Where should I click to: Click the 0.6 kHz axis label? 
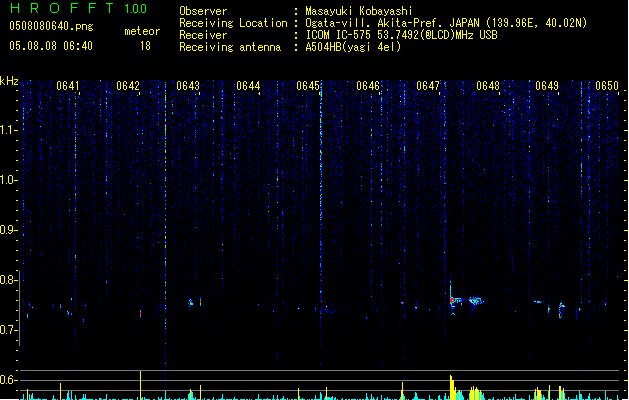pyautogui.click(x=9, y=380)
